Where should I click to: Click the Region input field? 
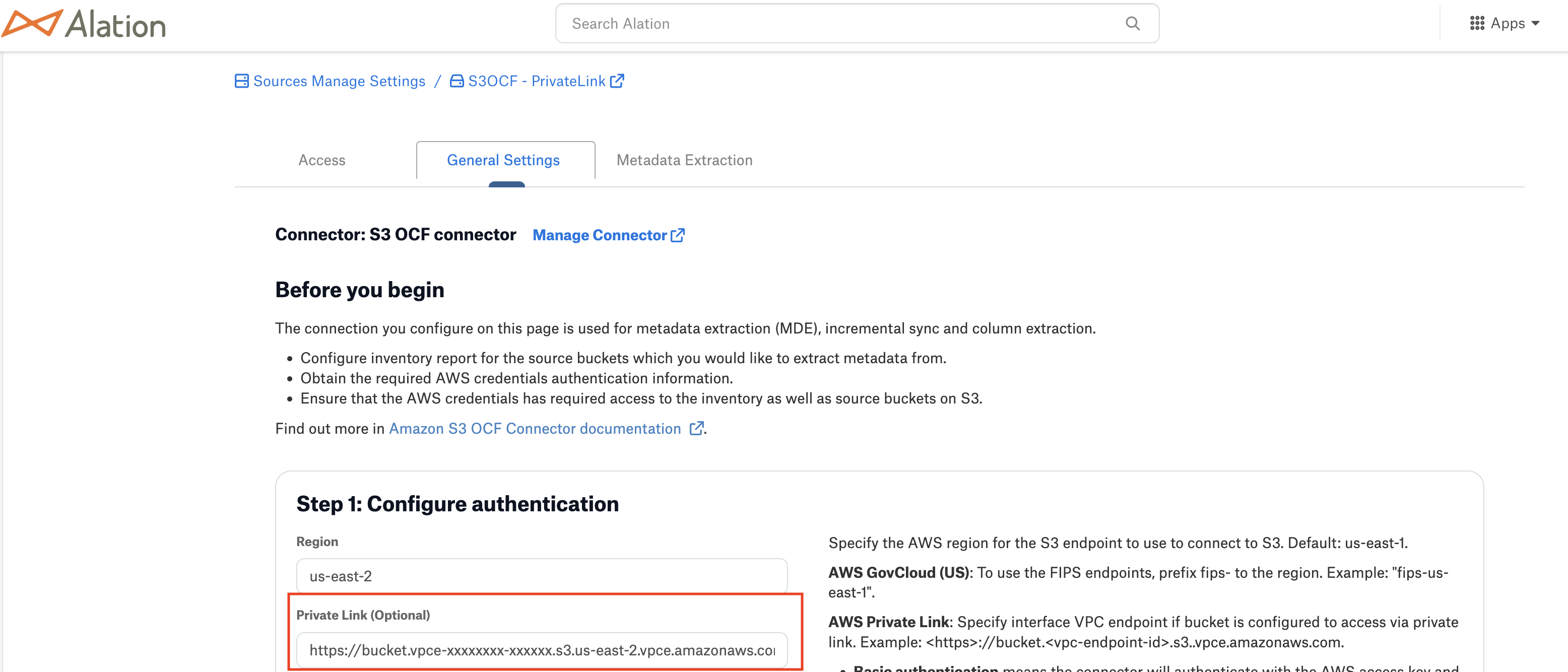pyautogui.click(x=542, y=576)
